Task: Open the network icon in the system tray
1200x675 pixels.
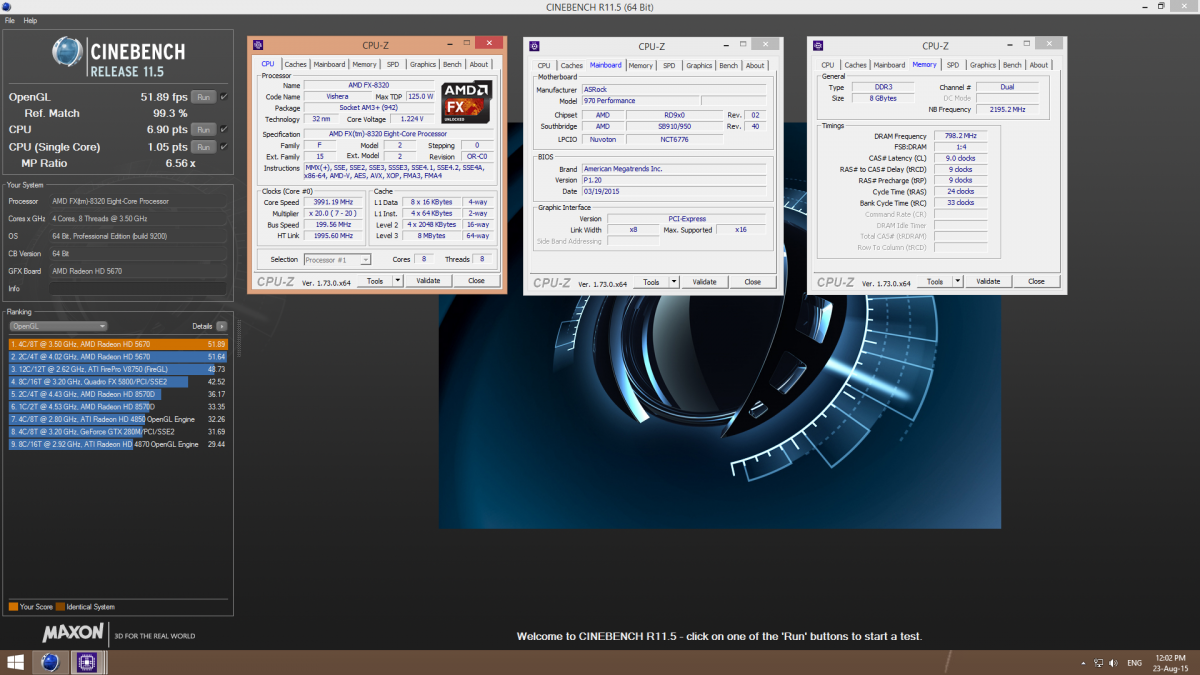Action: (1099, 662)
